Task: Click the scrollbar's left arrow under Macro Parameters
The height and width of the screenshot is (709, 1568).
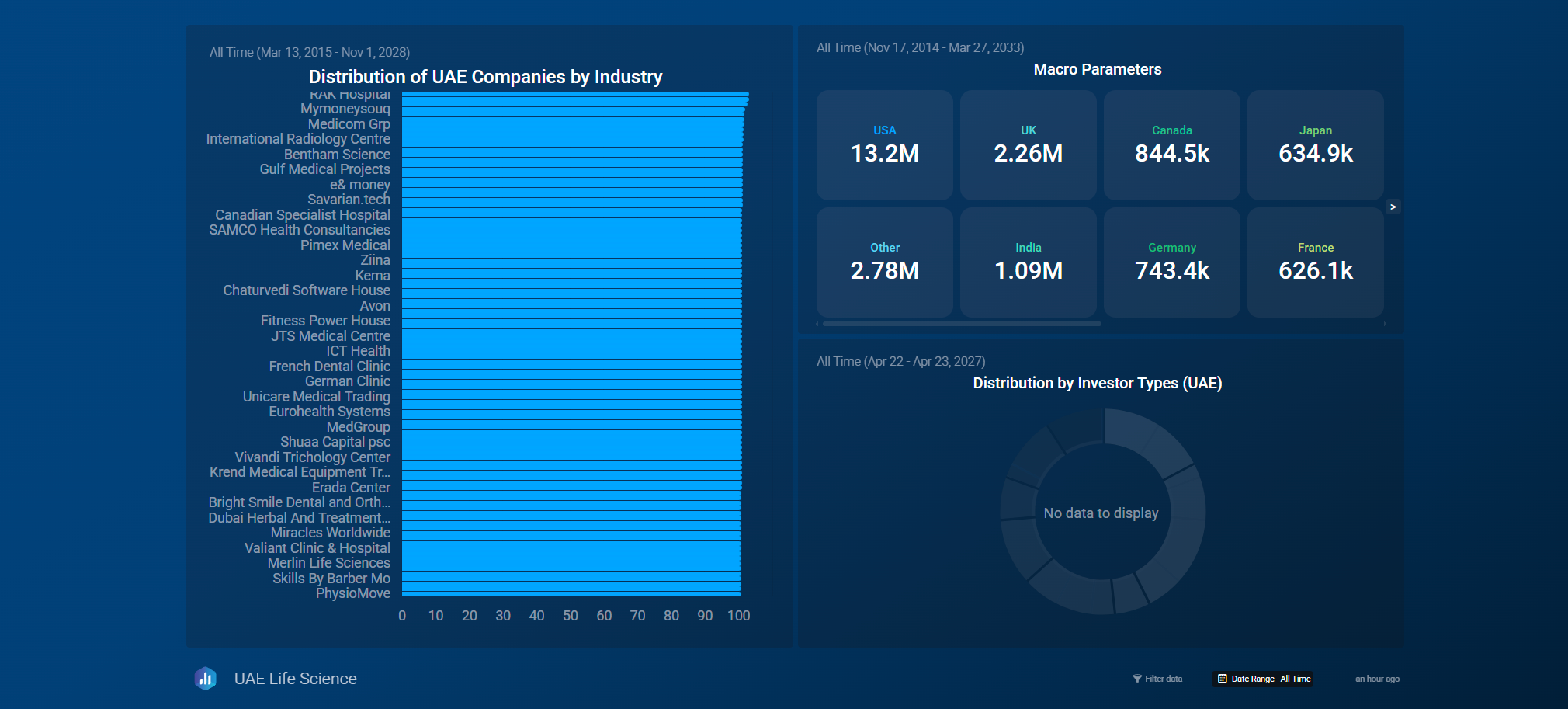Action: [817, 324]
